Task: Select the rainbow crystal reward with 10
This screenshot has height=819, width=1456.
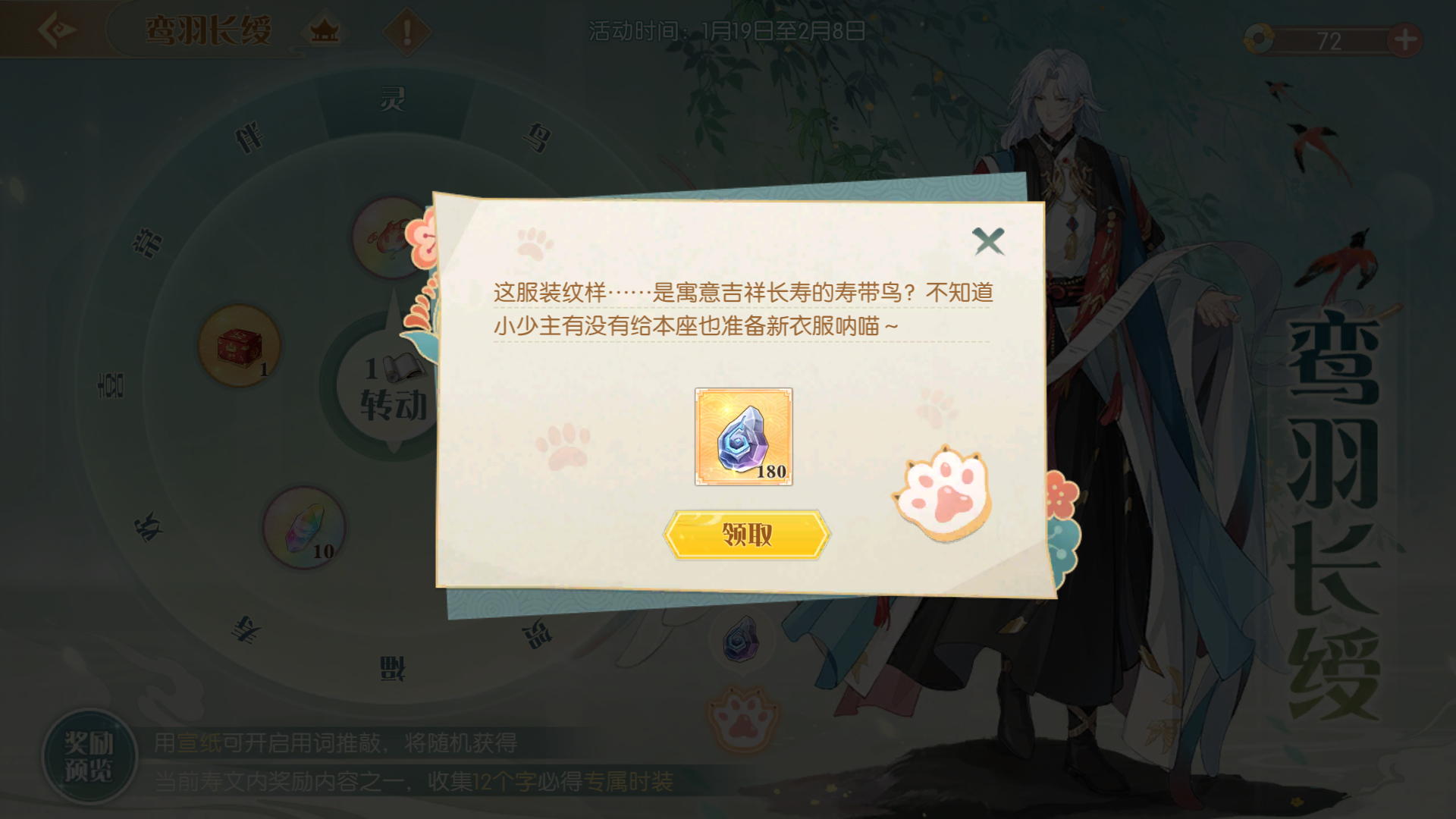Action: tap(304, 528)
